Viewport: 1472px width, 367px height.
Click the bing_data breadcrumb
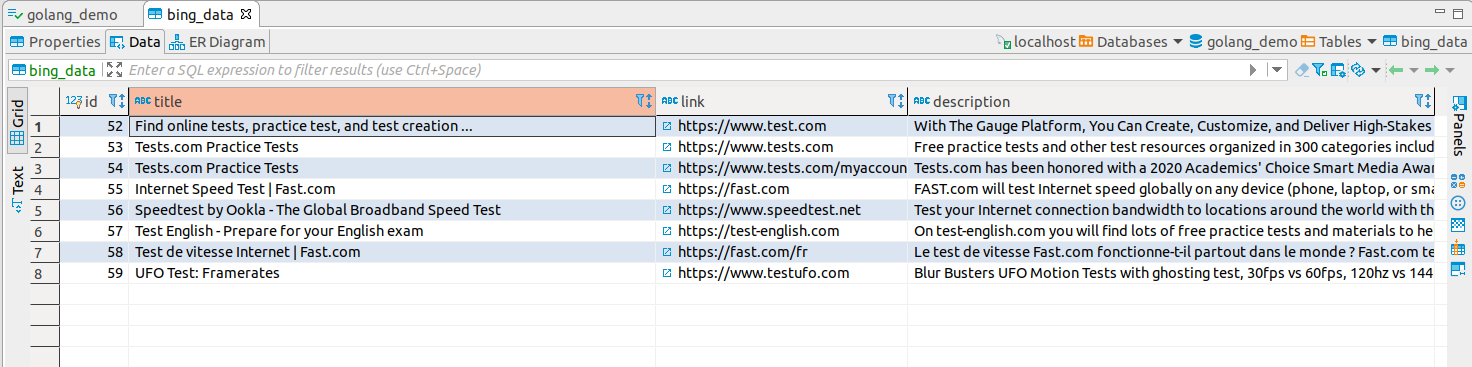pos(1425,42)
